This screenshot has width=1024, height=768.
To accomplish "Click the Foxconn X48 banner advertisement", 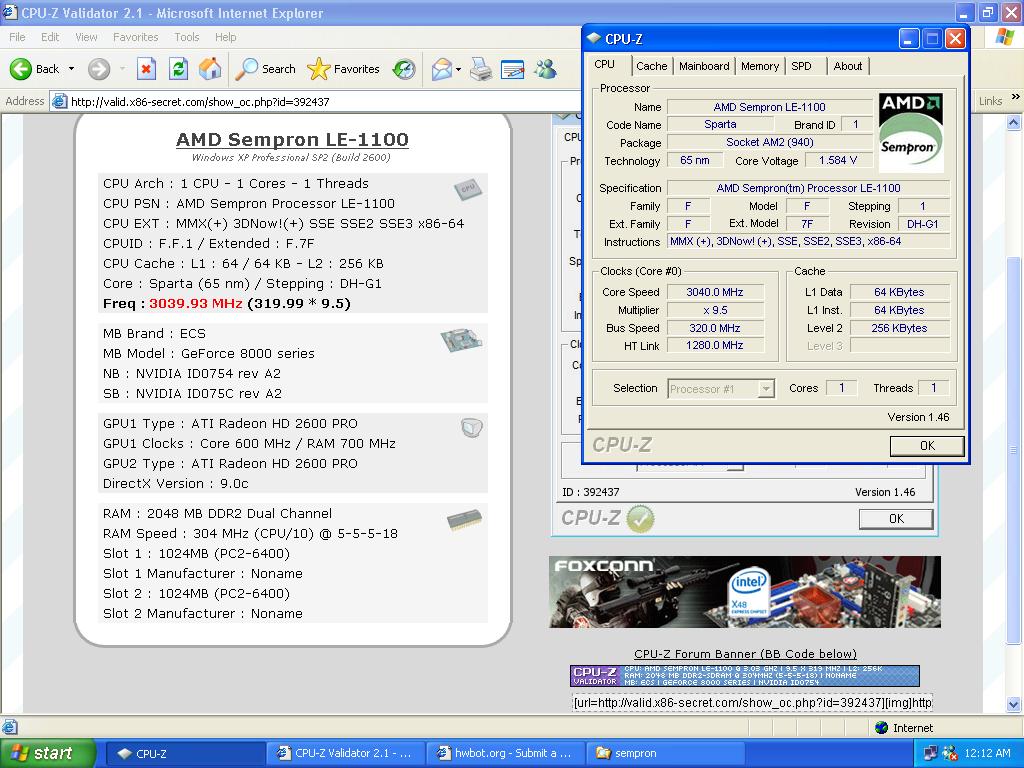I will coord(744,592).
